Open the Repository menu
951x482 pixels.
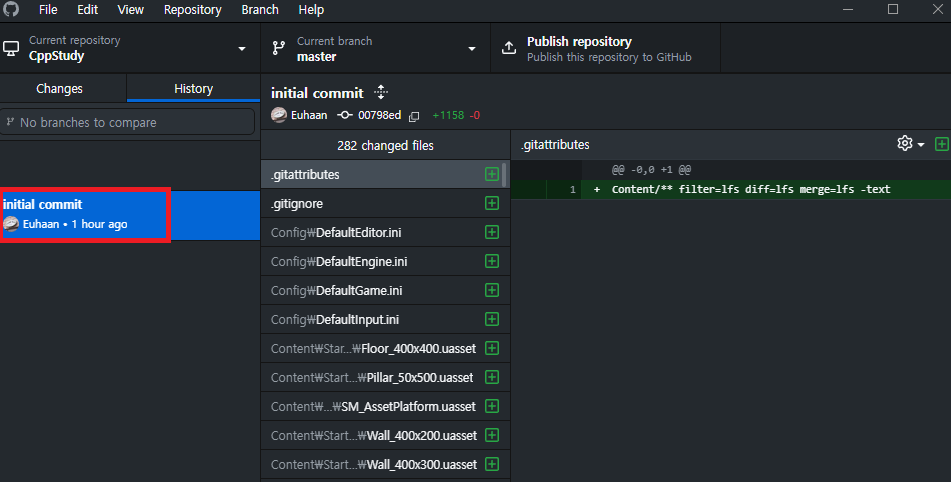coord(192,10)
